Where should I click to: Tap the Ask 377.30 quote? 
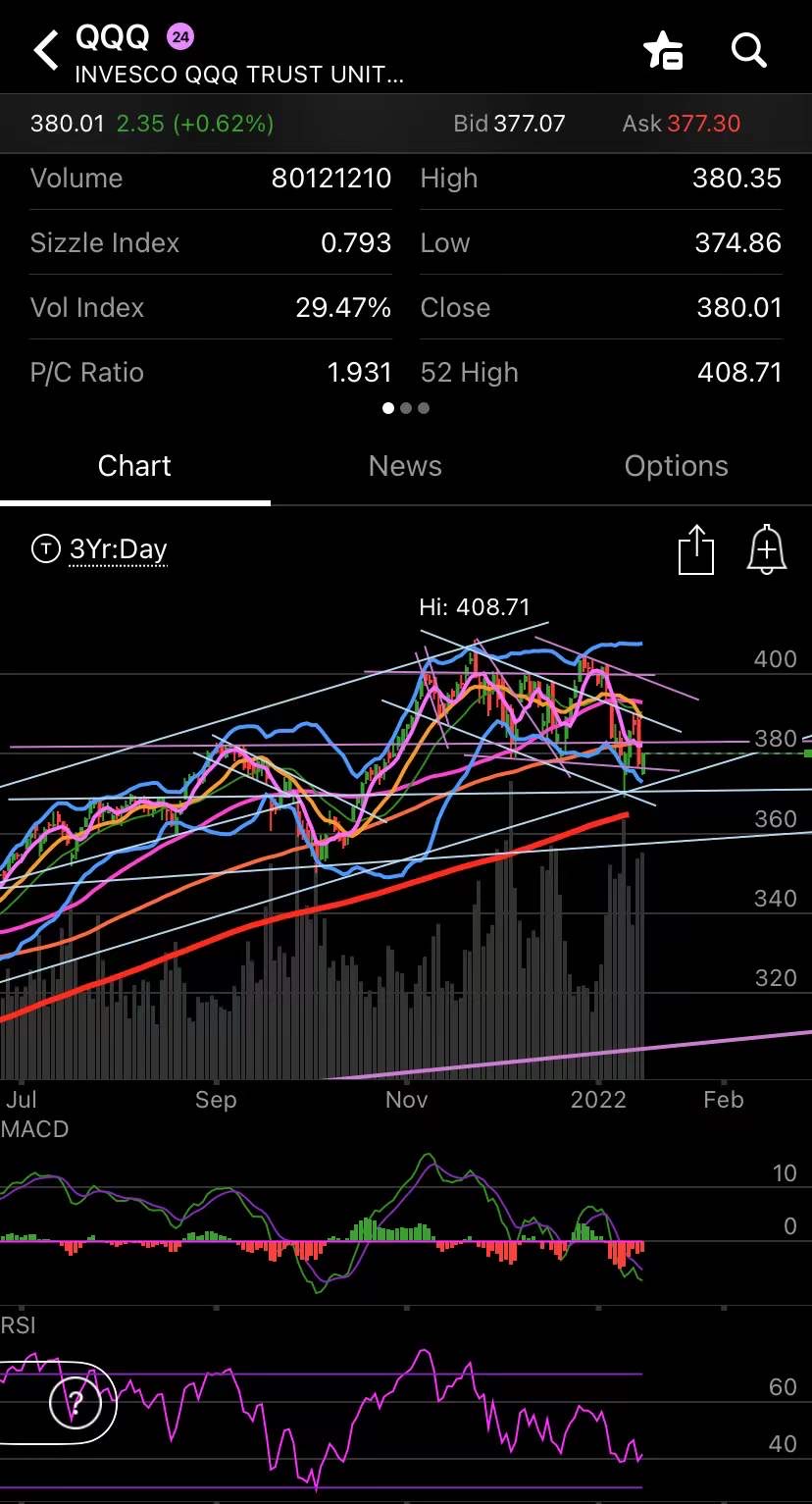tap(682, 124)
